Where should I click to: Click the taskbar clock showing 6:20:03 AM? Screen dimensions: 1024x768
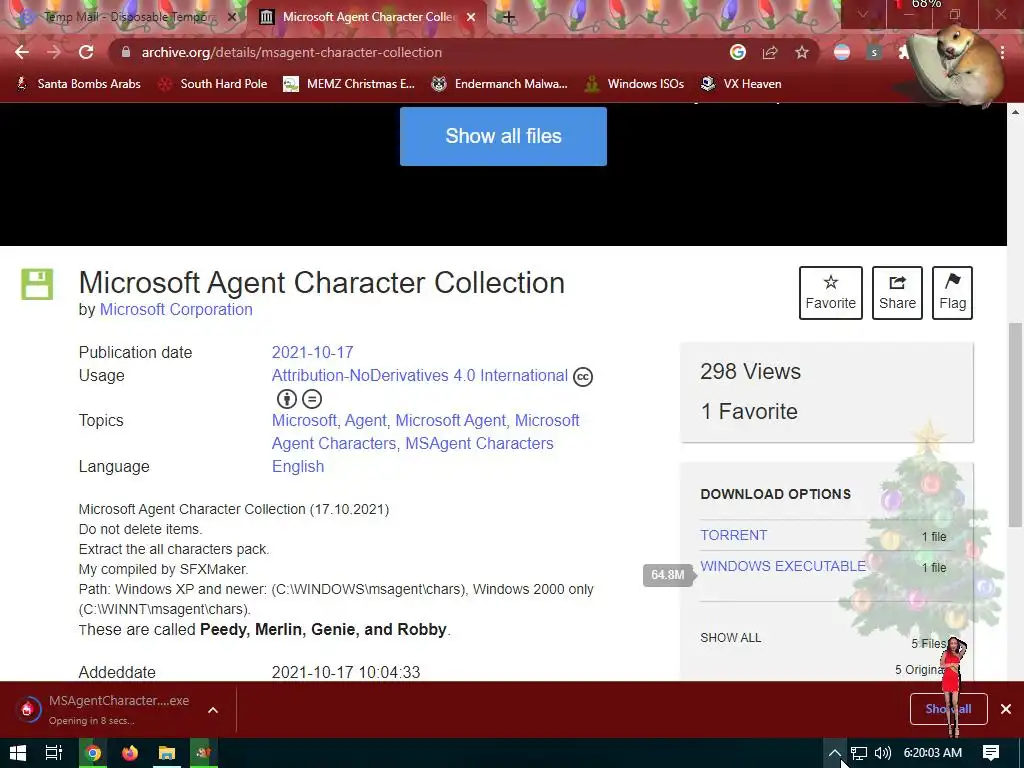click(933, 753)
